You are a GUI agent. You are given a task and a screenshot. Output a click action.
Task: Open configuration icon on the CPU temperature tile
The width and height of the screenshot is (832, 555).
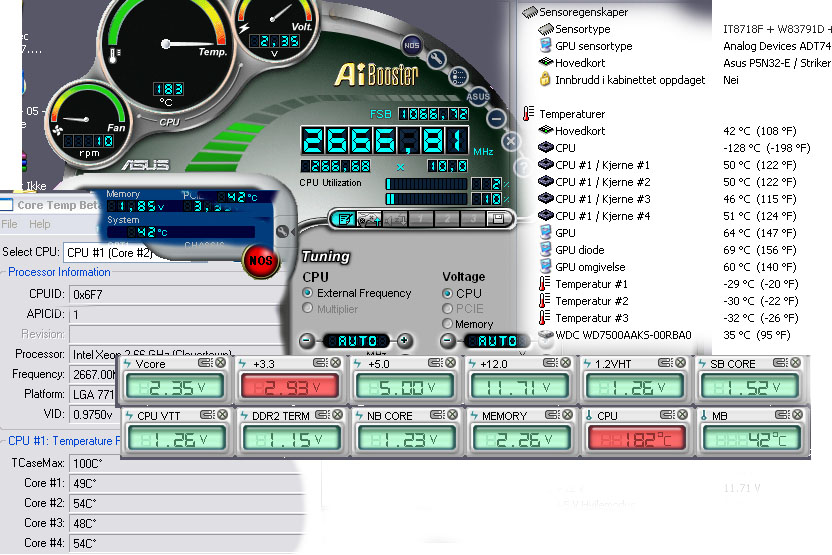pos(666,414)
